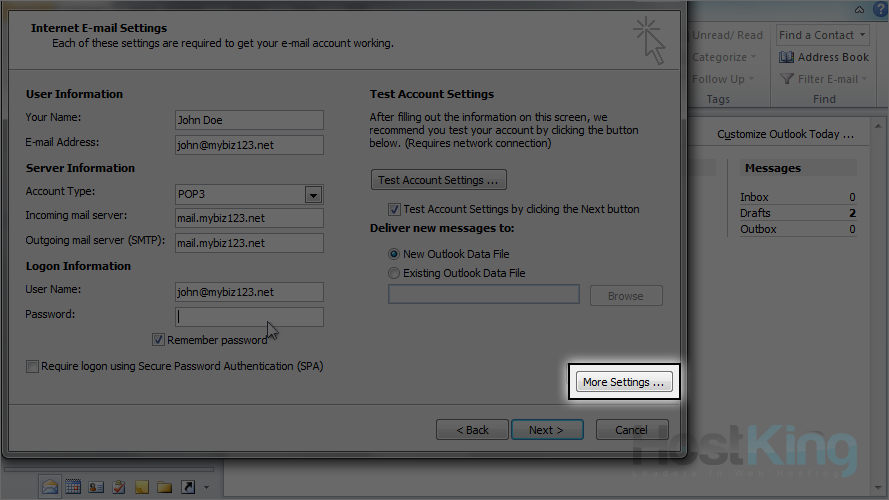Click Customize Outlook Today link
889x500 pixels.
coord(785,134)
